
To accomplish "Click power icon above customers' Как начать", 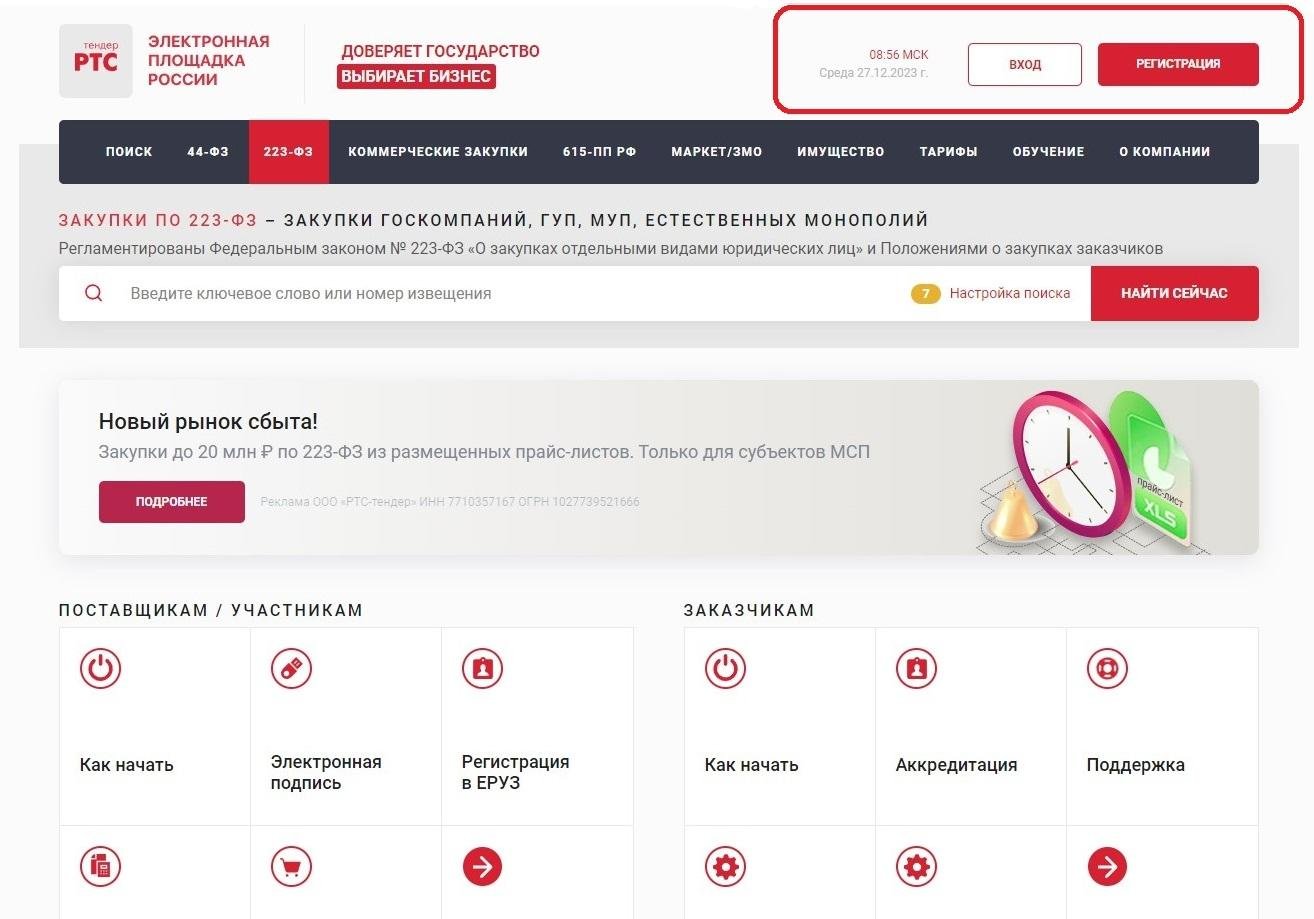I will pyautogui.click(x=725, y=668).
